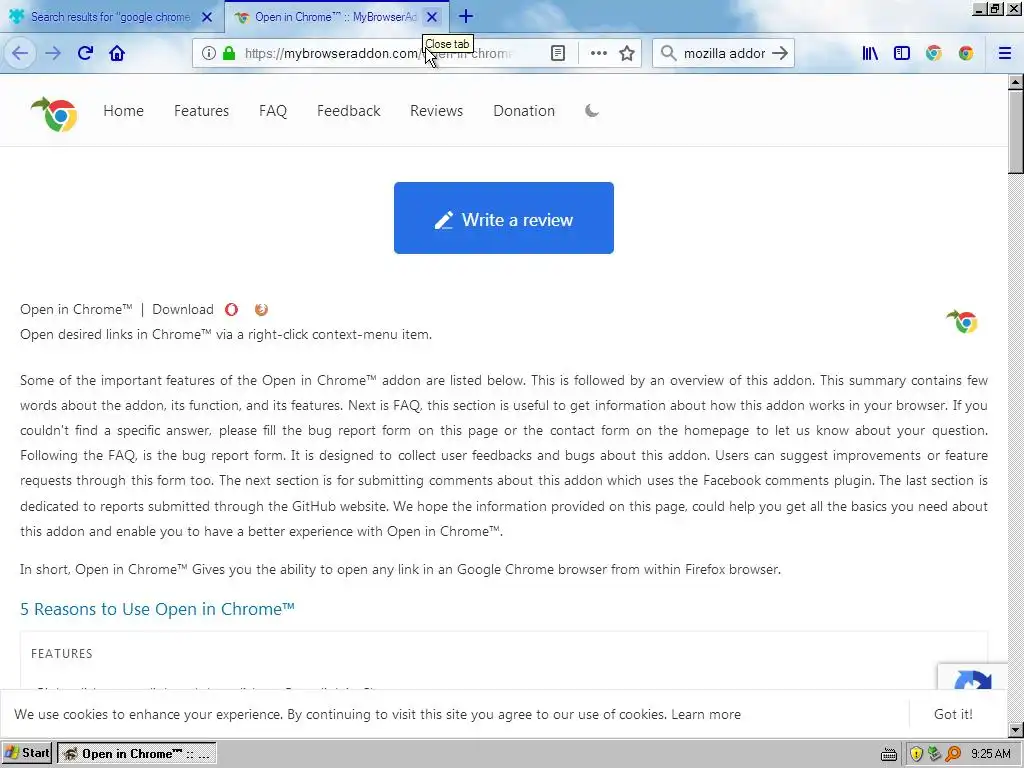Close the Open in Chrome tab

[x=432, y=17]
